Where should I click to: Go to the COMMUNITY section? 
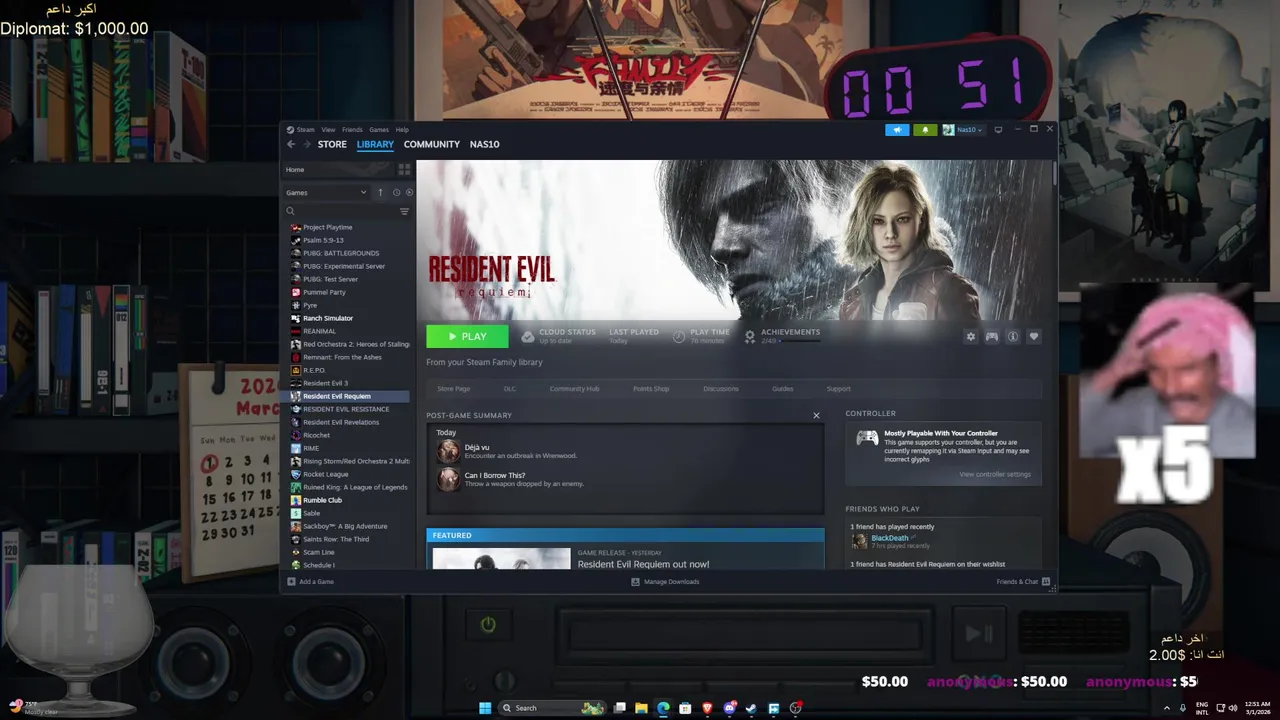point(432,144)
